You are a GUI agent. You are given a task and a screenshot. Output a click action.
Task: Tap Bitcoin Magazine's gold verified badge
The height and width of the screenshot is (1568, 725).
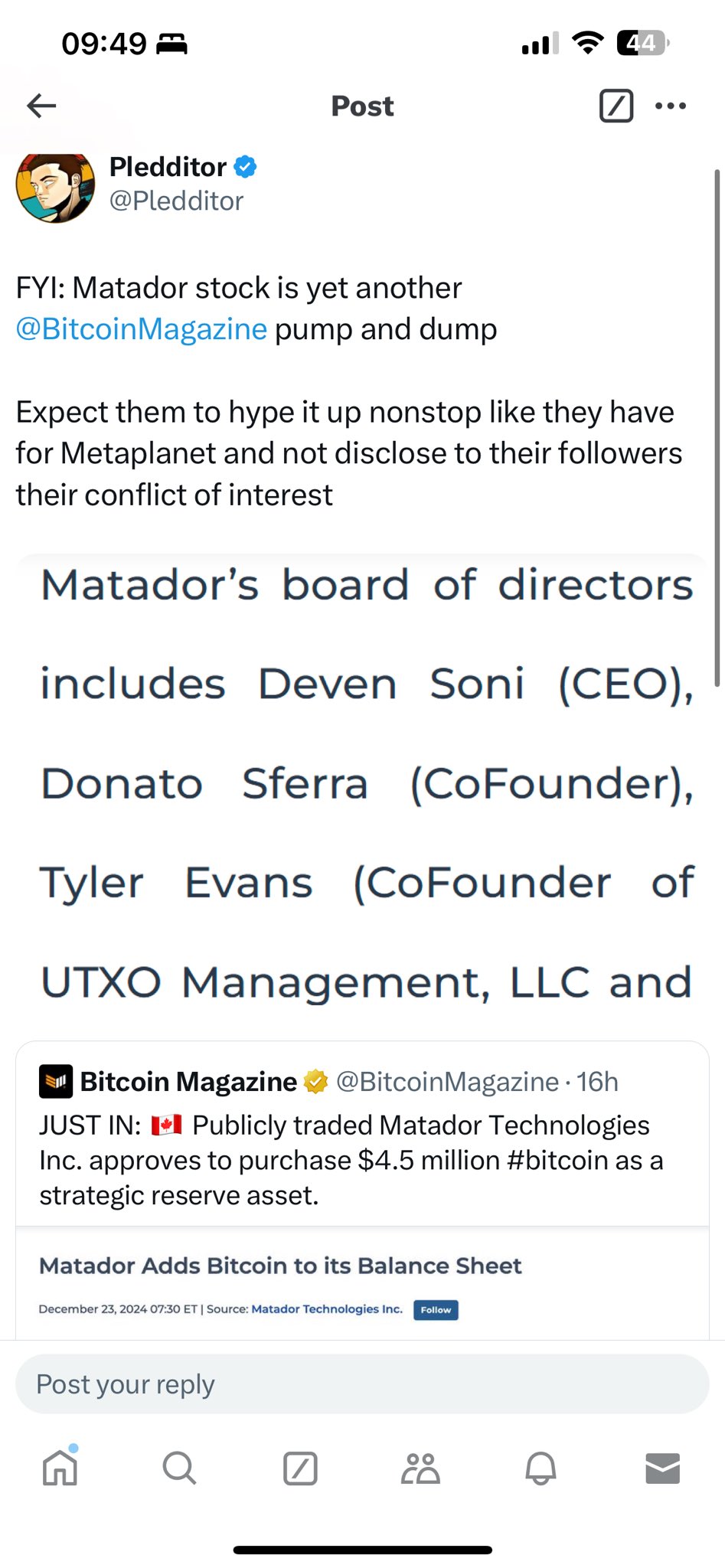tap(315, 1082)
